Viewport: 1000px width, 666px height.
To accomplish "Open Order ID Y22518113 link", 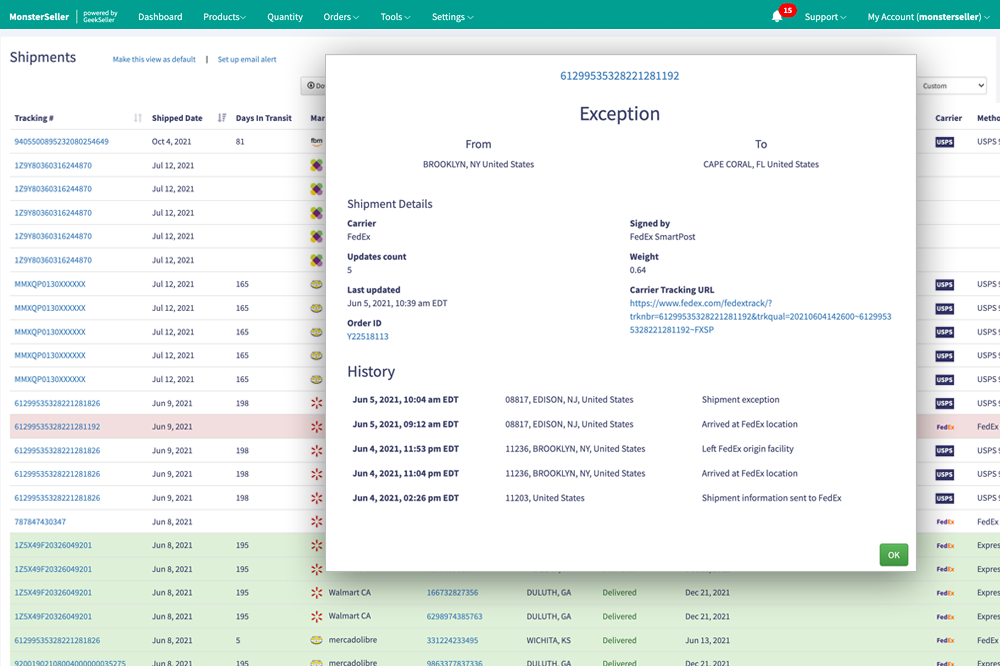I will click(x=367, y=336).
